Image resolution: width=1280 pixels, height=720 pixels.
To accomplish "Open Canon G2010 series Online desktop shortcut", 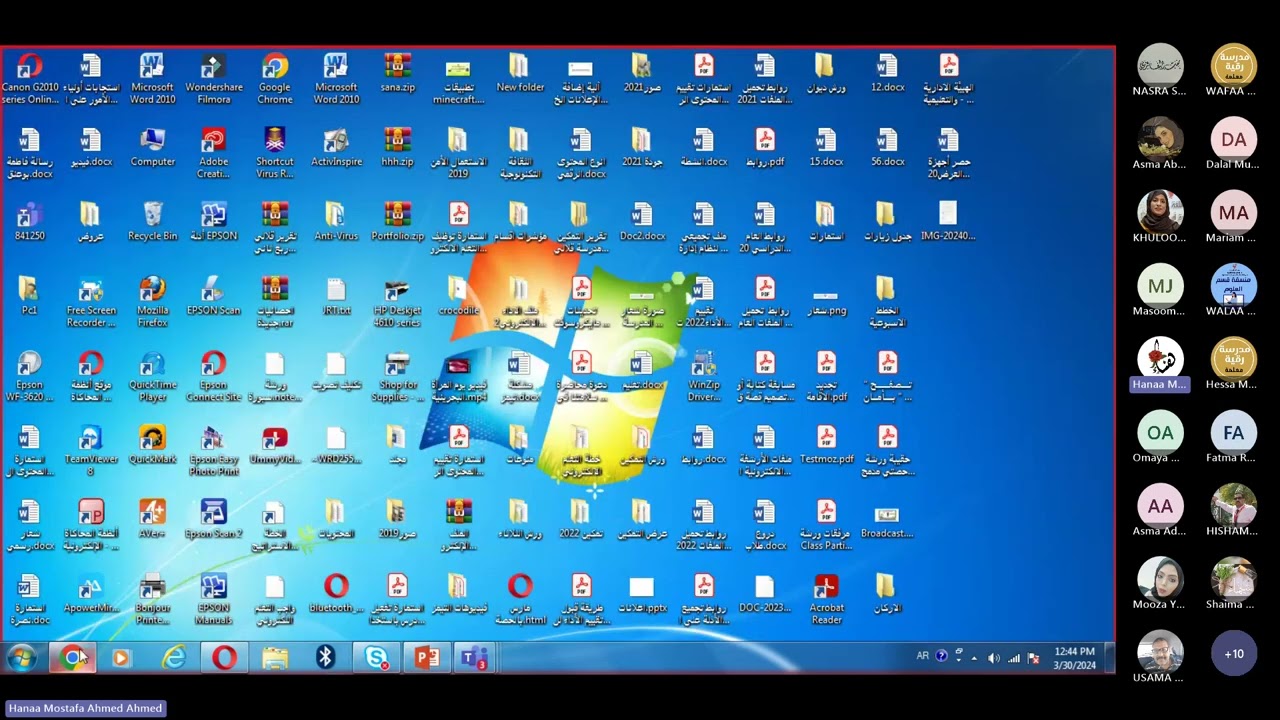I will click(x=29, y=78).
